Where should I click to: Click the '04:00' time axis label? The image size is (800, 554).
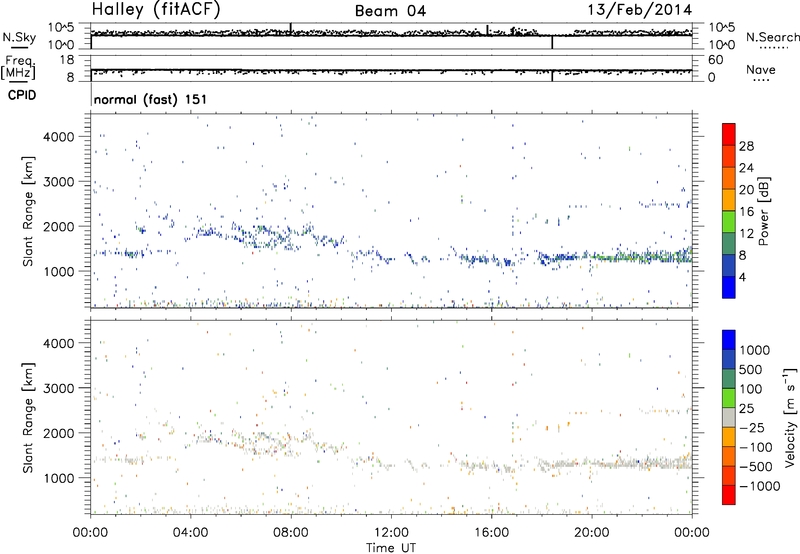pyautogui.click(x=190, y=533)
